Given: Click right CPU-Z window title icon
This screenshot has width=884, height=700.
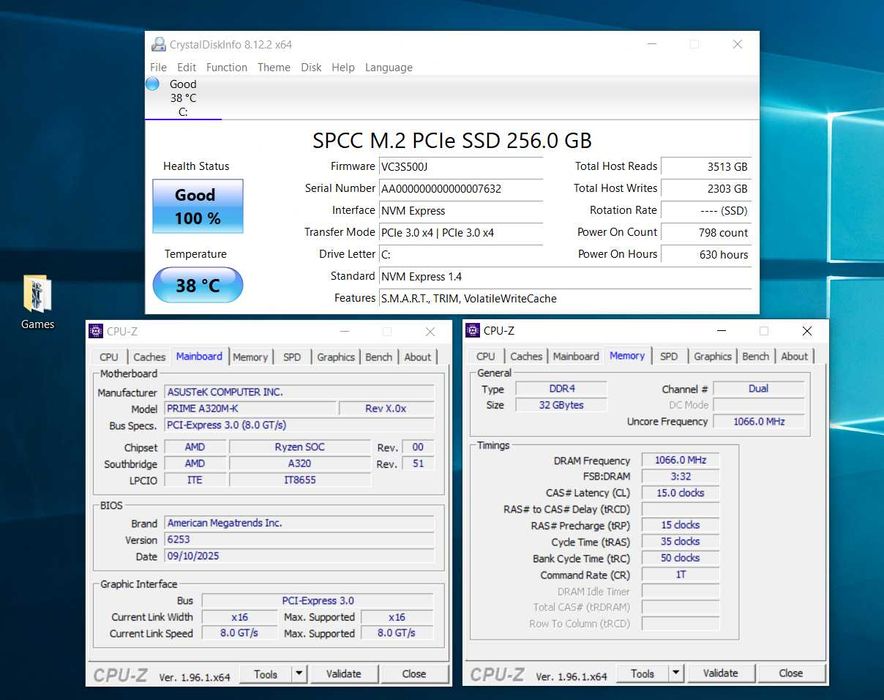Looking at the screenshot, I should coord(472,330).
